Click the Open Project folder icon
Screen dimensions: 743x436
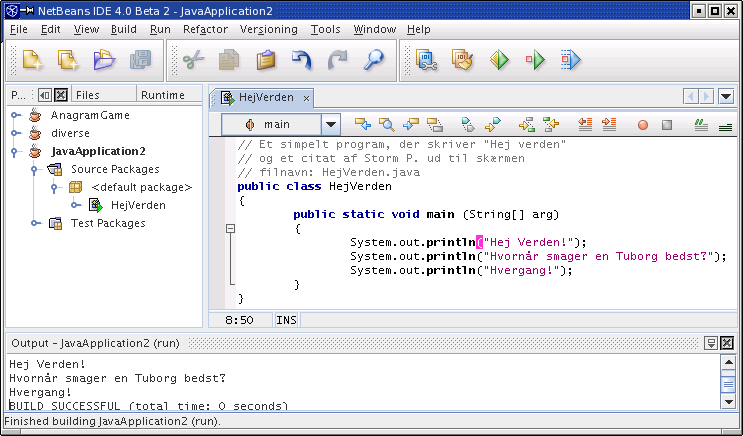point(104,61)
